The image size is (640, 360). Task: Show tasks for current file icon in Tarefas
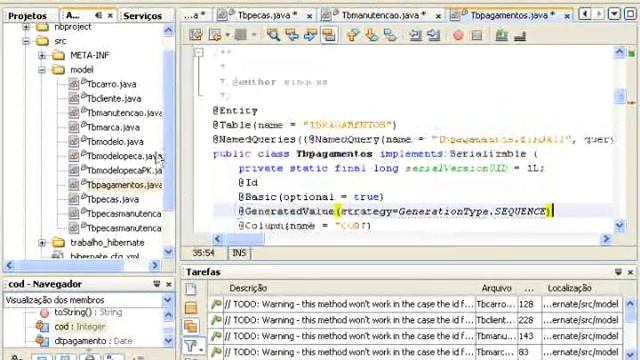coord(191,289)
